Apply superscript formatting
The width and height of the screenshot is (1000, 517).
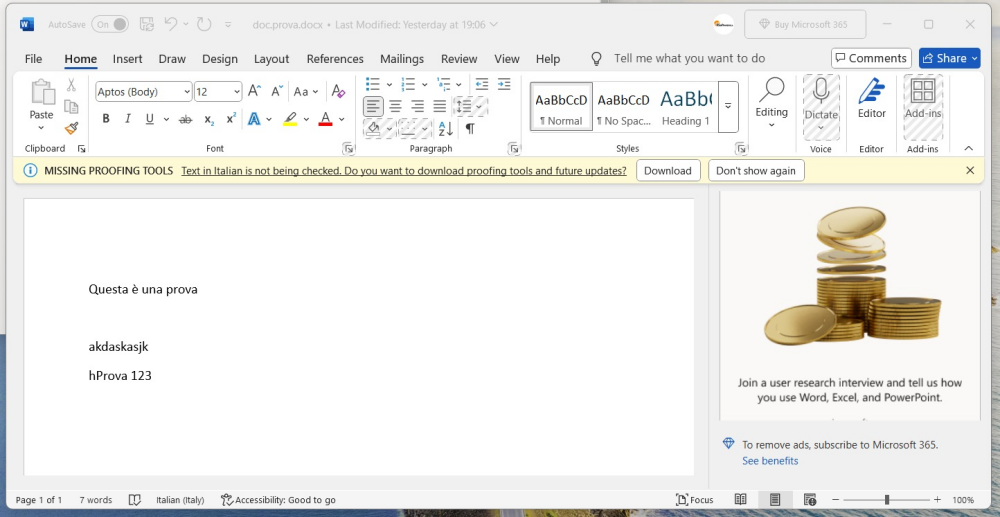coord(231,119)
